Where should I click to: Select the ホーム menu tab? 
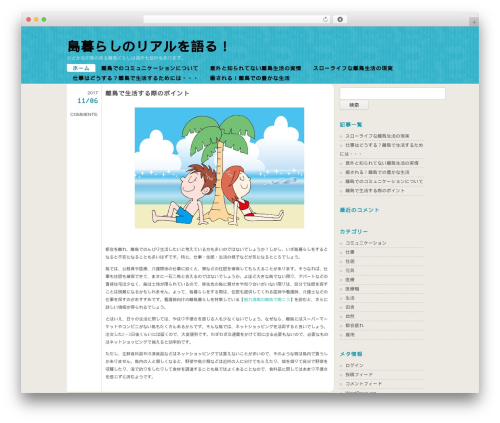(81, 68)
